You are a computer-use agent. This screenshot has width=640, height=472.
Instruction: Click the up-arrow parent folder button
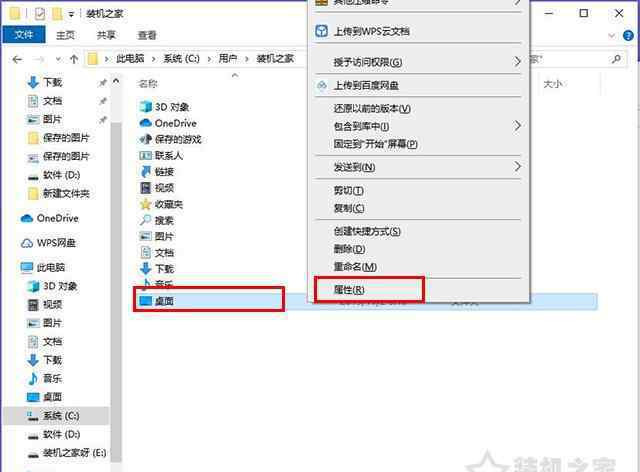tap(74, 59)
